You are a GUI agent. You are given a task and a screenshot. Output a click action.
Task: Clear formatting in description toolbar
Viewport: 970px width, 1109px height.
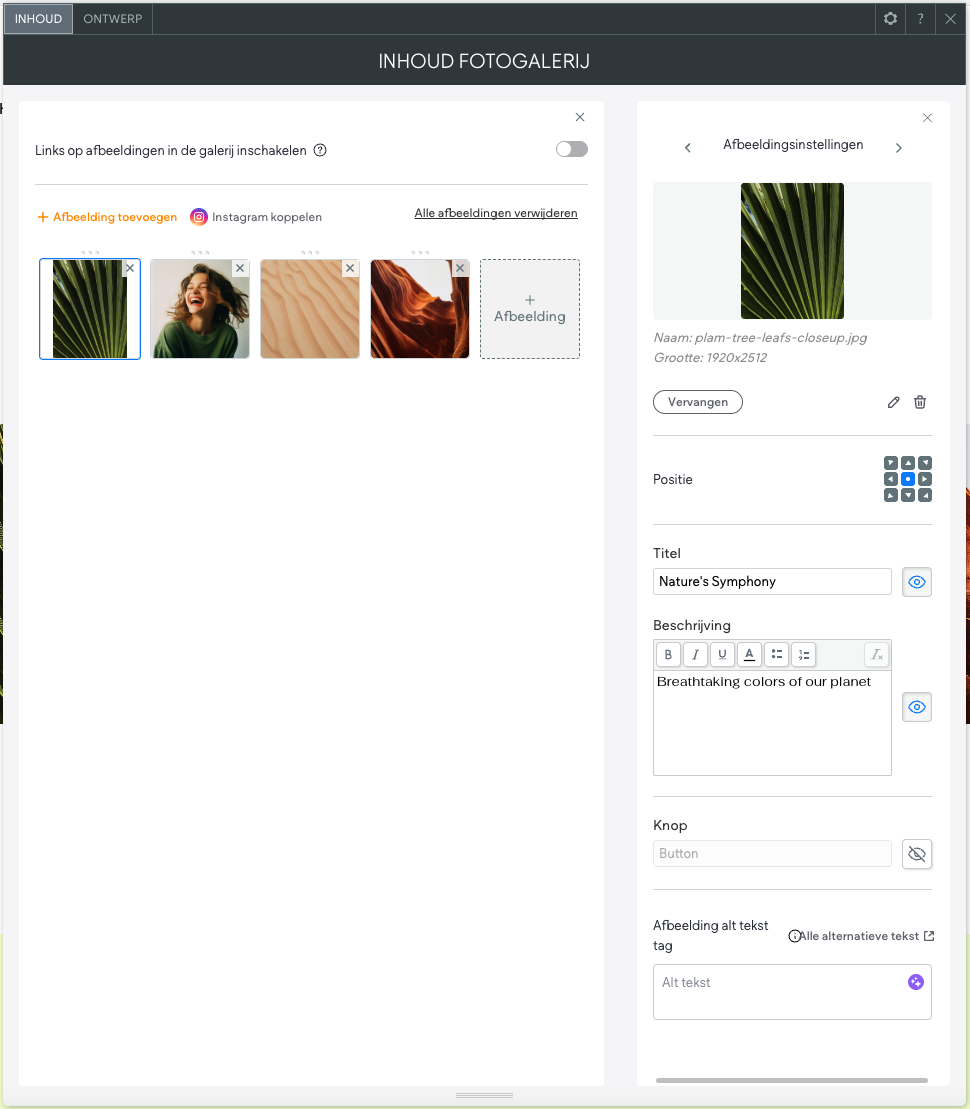[x=876, y=655]
